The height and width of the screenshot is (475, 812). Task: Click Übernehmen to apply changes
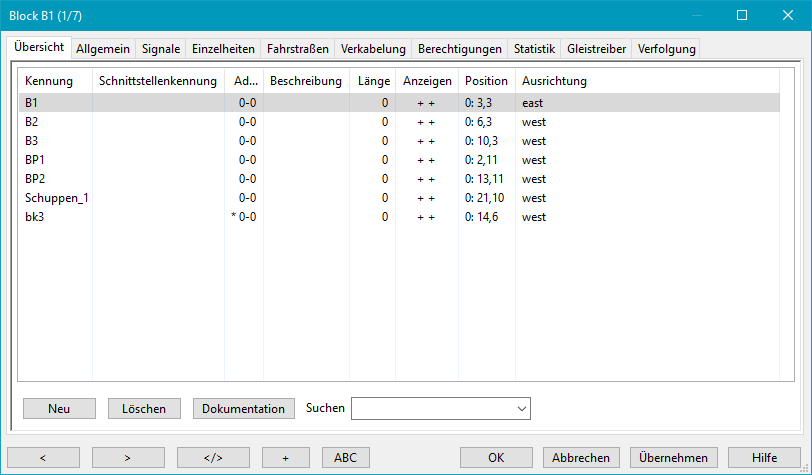[673, 457]
